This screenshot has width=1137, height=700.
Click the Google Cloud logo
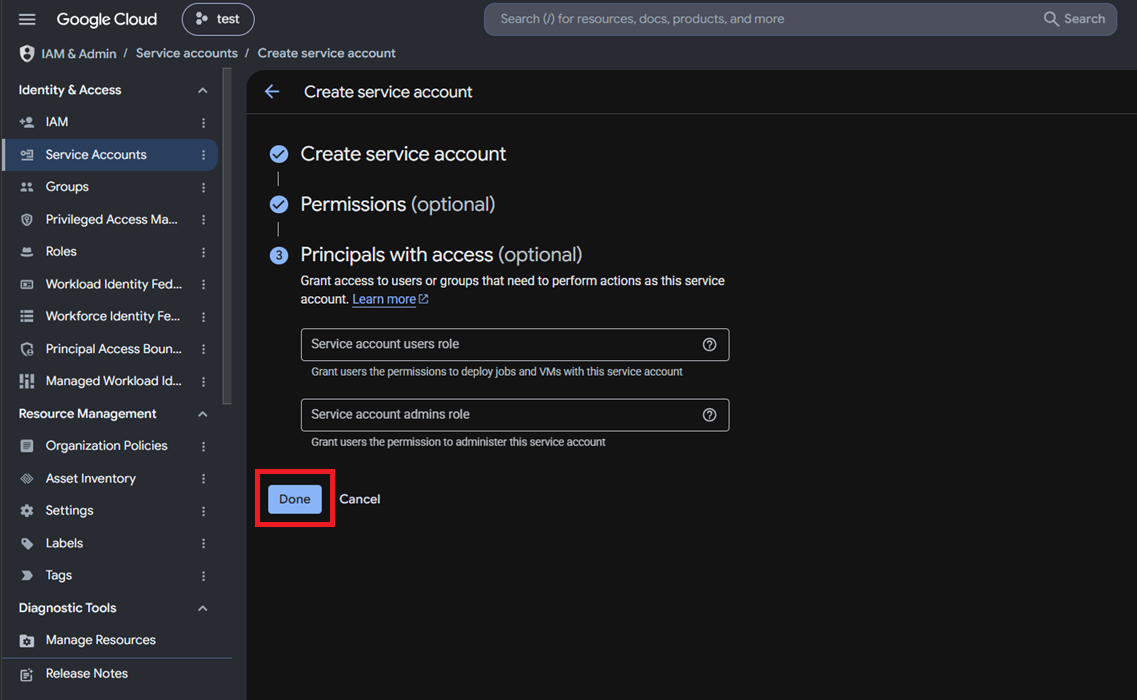coord(107,19)
